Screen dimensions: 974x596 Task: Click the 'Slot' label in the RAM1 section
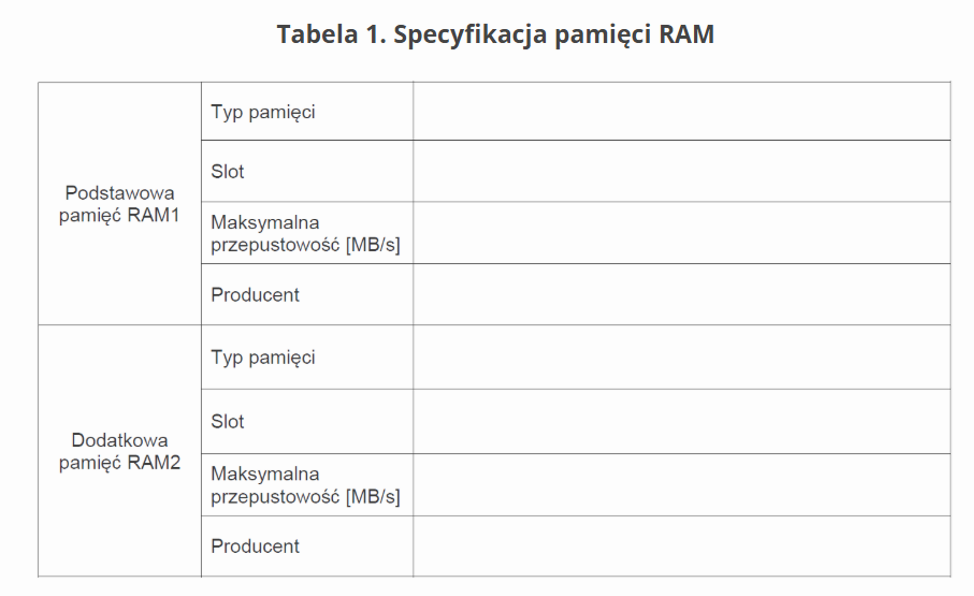click(228, 172)
